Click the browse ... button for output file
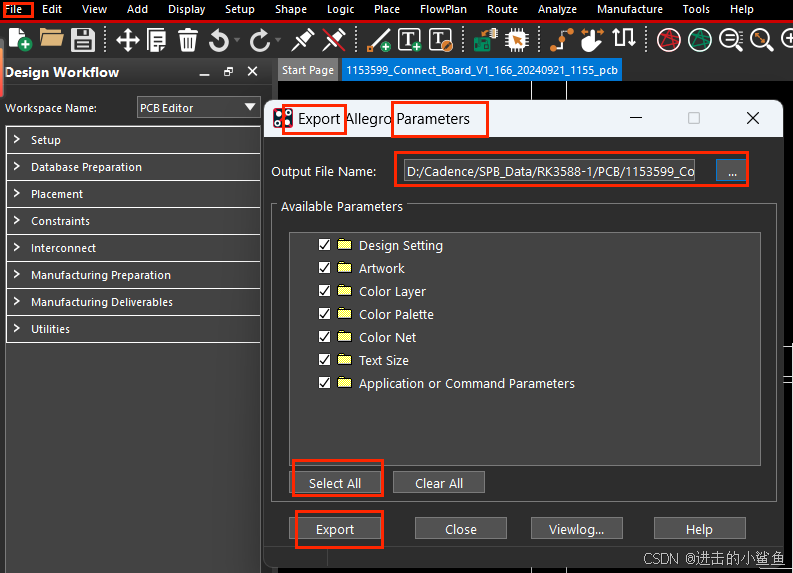Viewport: 793px width, 573px height. [x=732, y=171]
